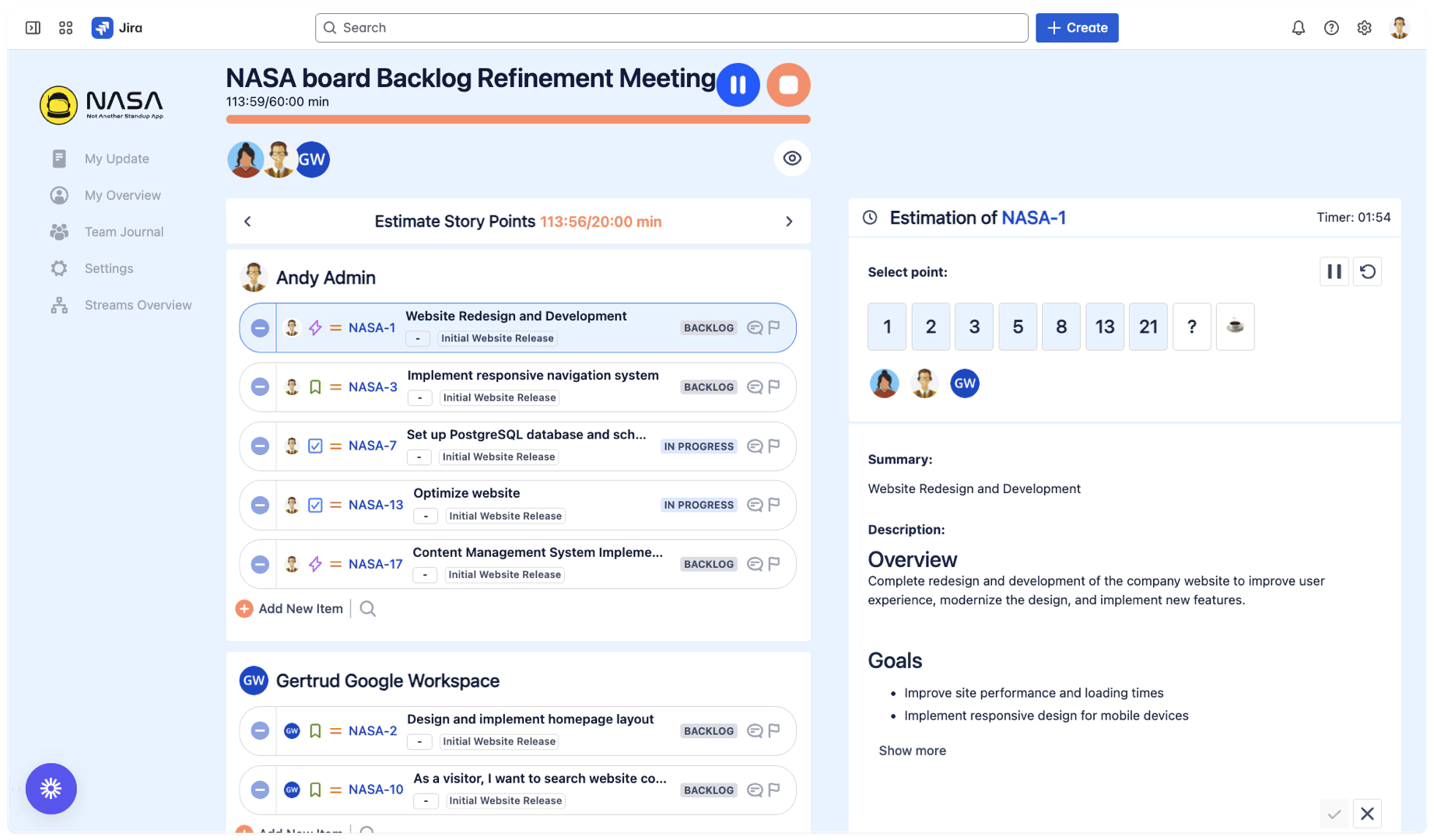Open the Jira help menu
Screen dimensions: 1434x840
pos(1331,28)
